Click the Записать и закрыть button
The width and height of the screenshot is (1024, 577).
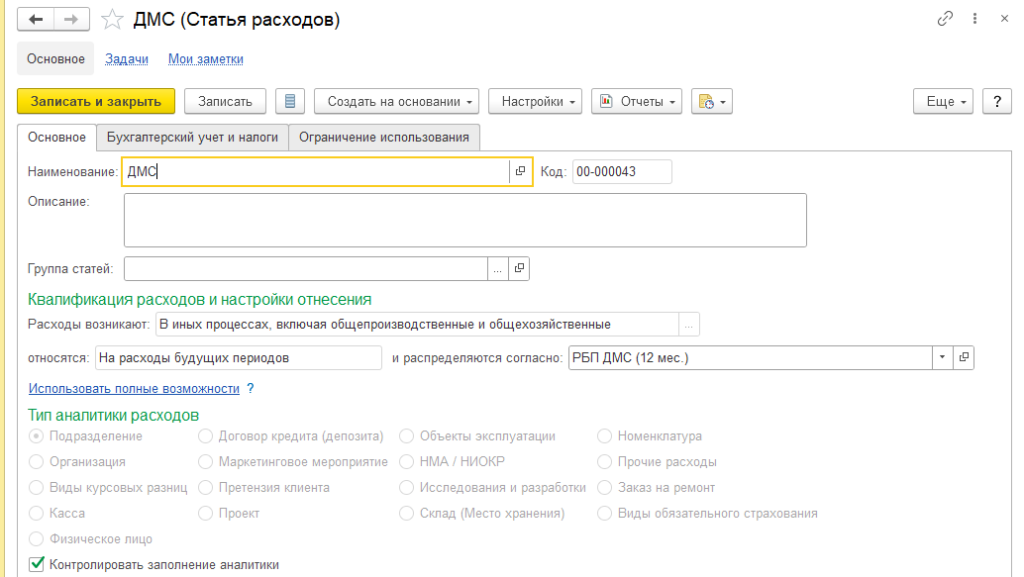[x=96, y=101]
